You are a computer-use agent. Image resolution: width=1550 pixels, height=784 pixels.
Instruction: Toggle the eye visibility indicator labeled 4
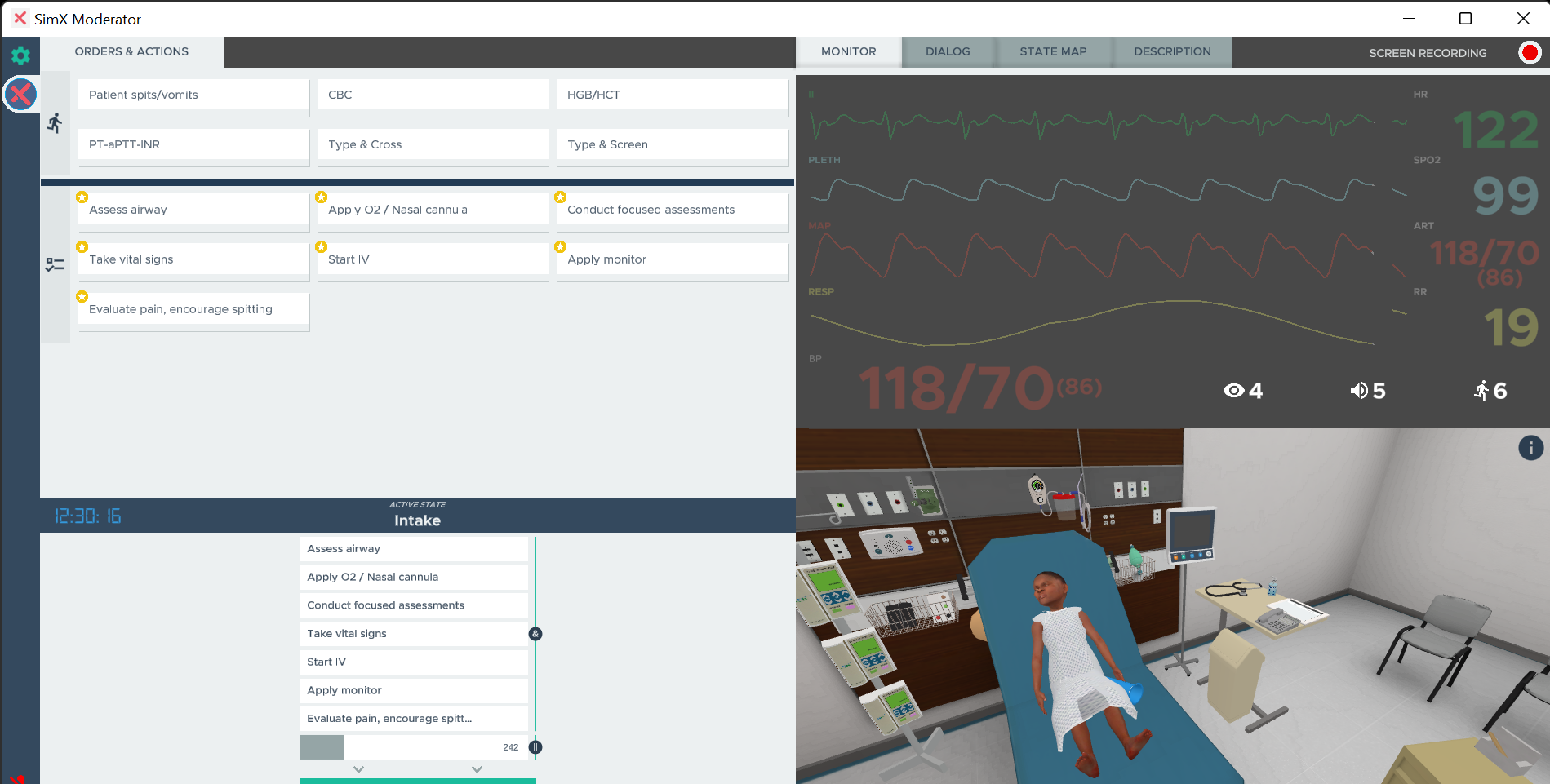pyautogui.click(x=1242, y=391)
